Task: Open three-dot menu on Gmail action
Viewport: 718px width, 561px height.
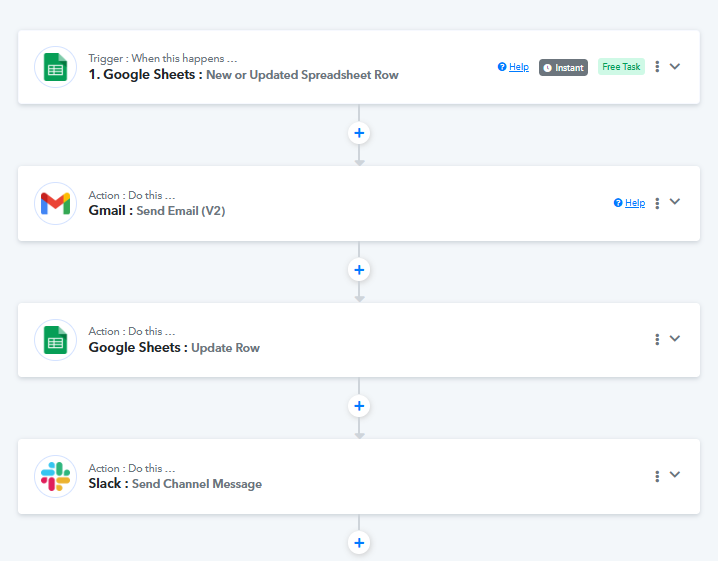Action: 657,203
